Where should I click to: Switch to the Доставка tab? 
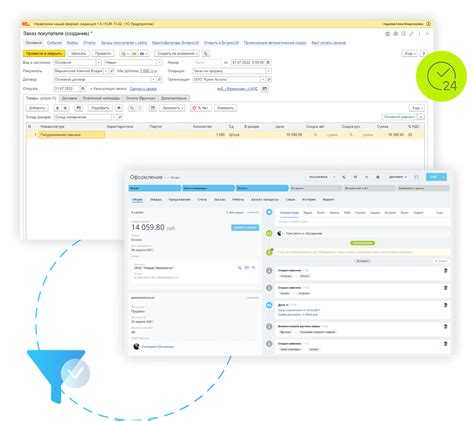coord(69,98)
